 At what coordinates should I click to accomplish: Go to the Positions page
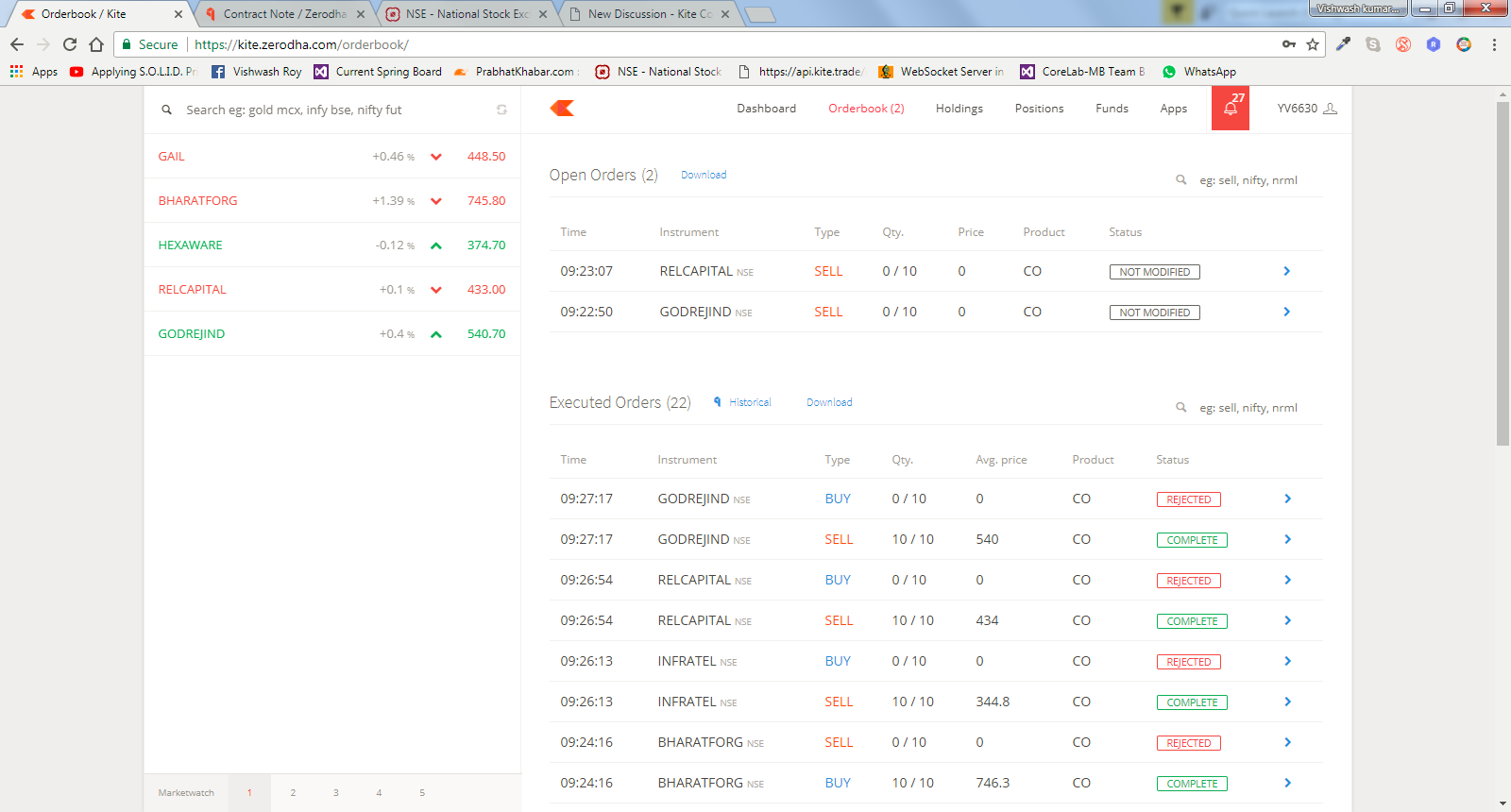(1039, 109)
